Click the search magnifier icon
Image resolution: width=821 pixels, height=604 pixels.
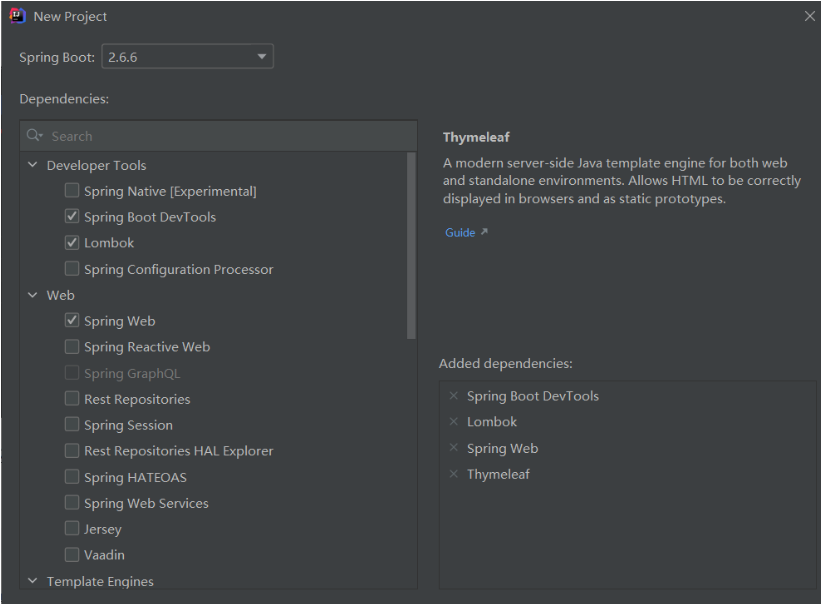[x=35, y=136]
